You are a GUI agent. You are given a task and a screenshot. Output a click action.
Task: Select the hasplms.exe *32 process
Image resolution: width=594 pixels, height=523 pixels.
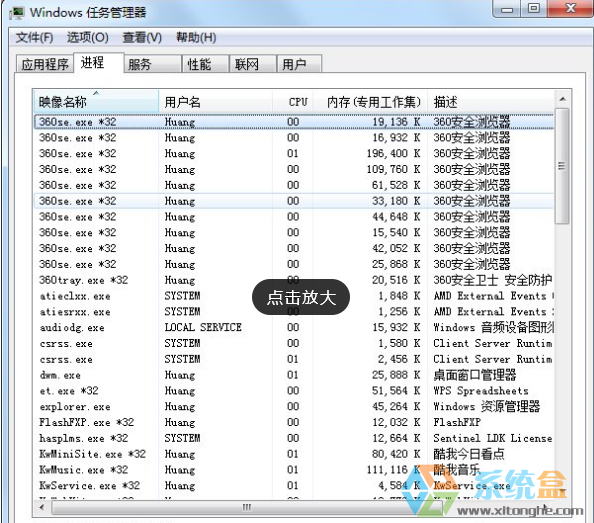click(x=294, y=438)
